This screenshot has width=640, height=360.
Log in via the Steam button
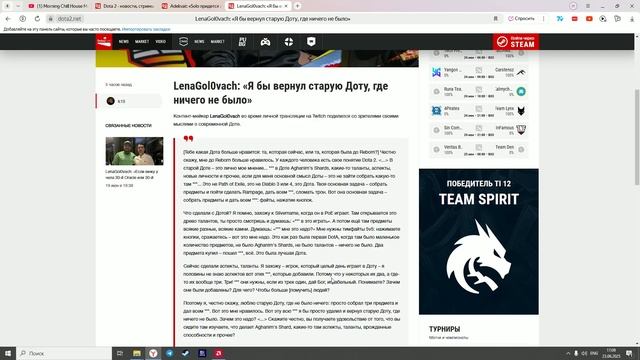click(x=516, y=42)
